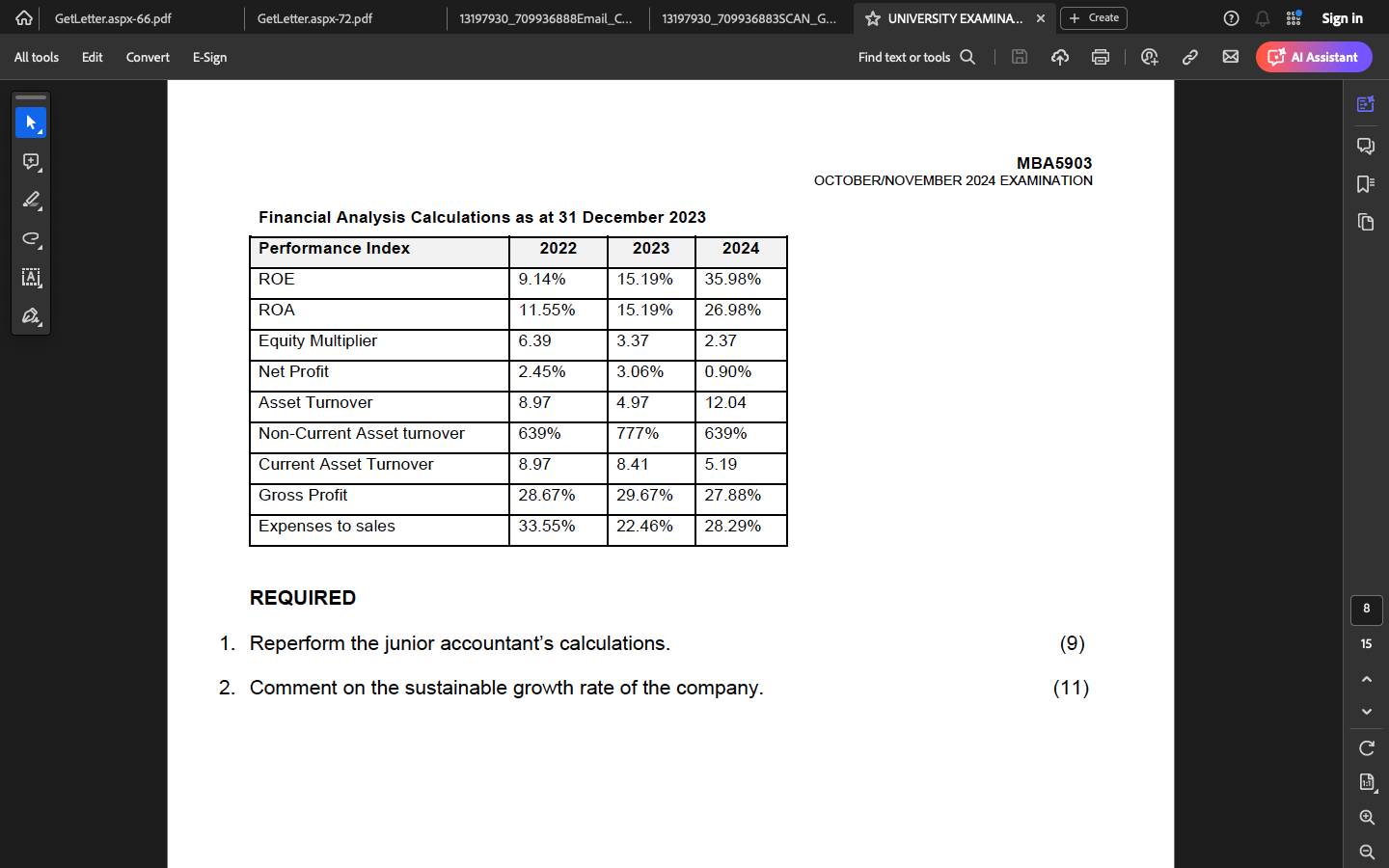Go to previous page with up chevron
The image size is (1389, 868).
pos(1367,679)
